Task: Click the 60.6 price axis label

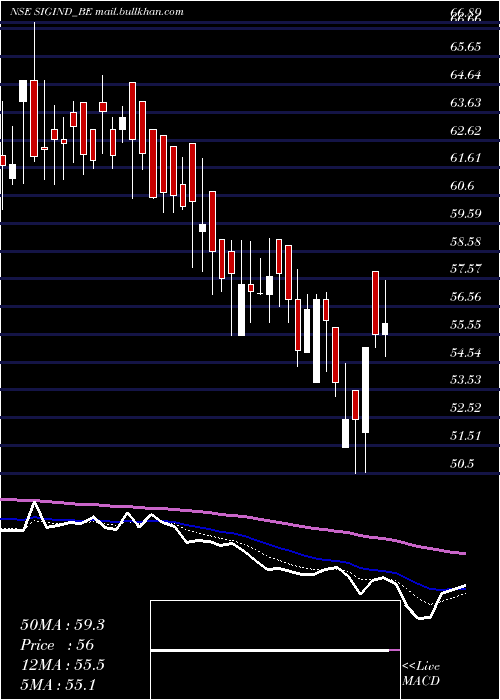Action: [x=462, y=186]
